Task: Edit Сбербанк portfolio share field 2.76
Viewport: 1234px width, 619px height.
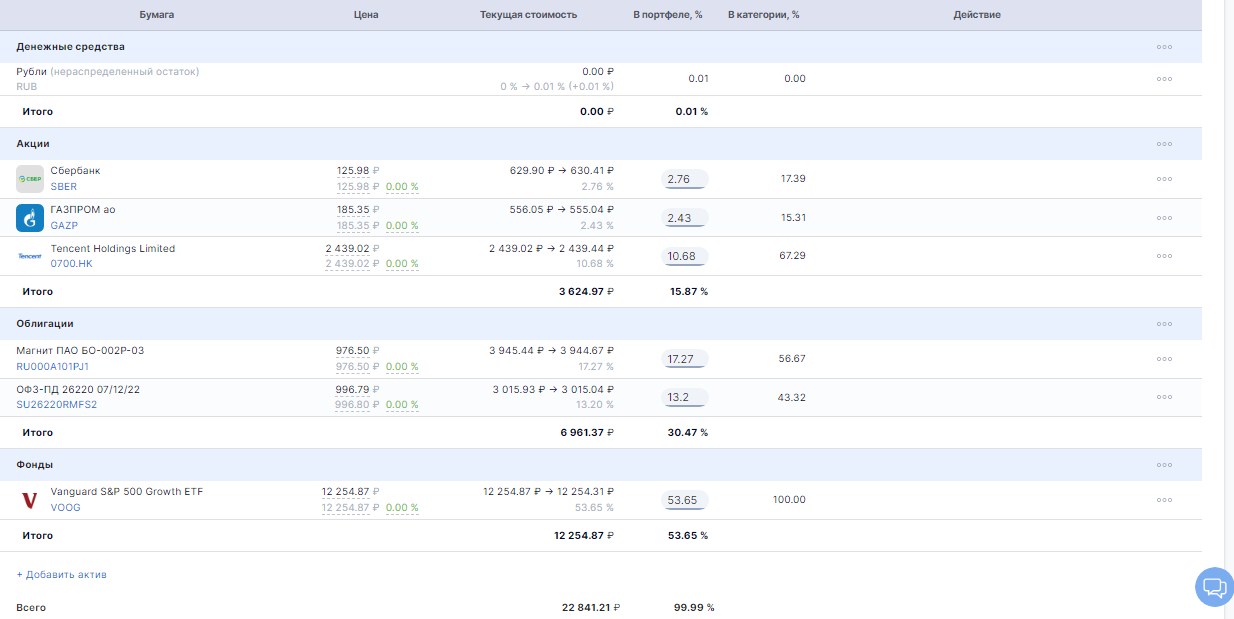Action: (685, 179)
